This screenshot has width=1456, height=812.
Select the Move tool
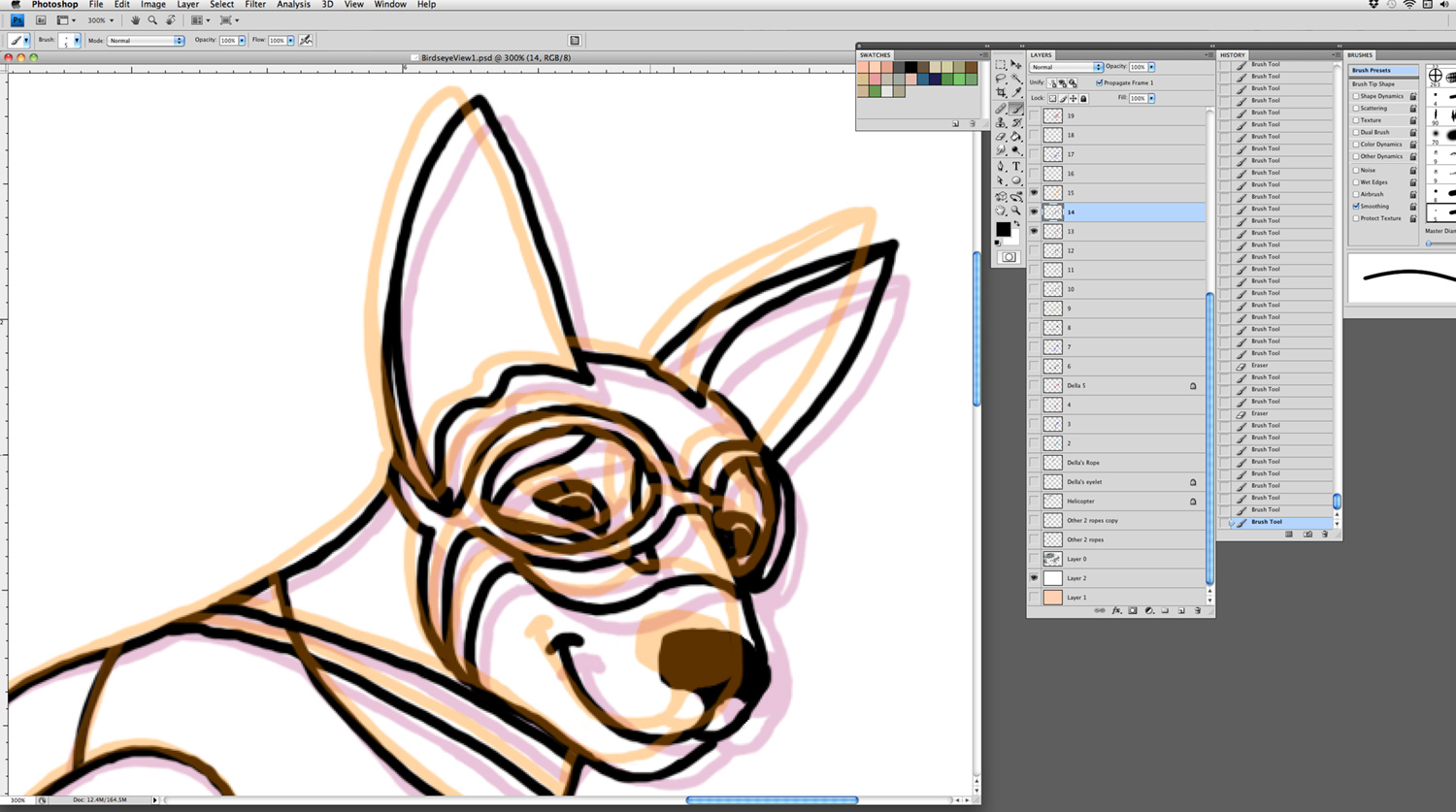1015,65
